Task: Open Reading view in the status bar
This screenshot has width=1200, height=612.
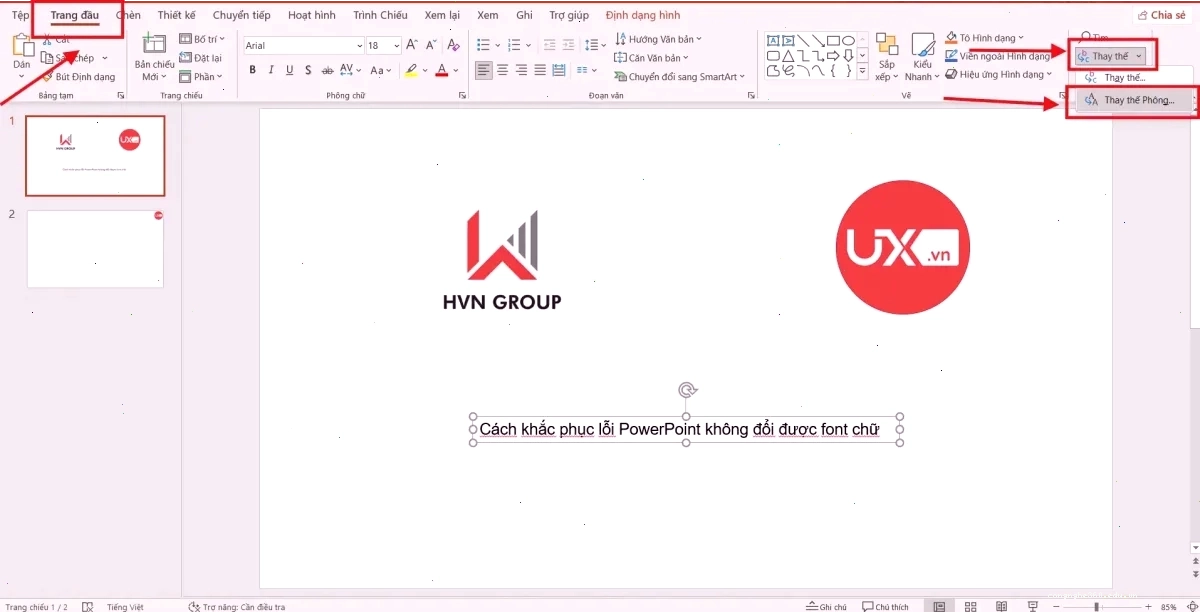Action: coord(1001,606)
